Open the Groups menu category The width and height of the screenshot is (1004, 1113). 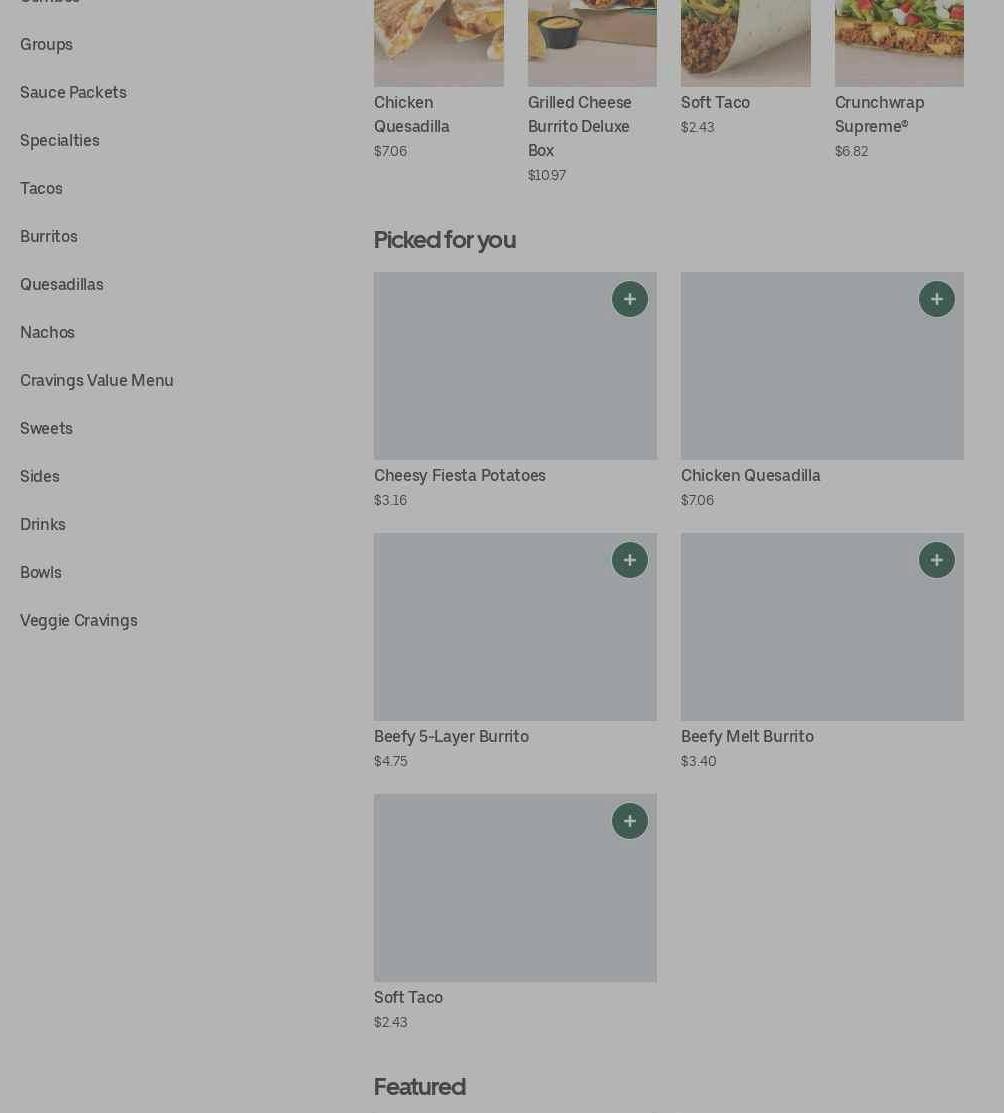click(x=46, y=45)
